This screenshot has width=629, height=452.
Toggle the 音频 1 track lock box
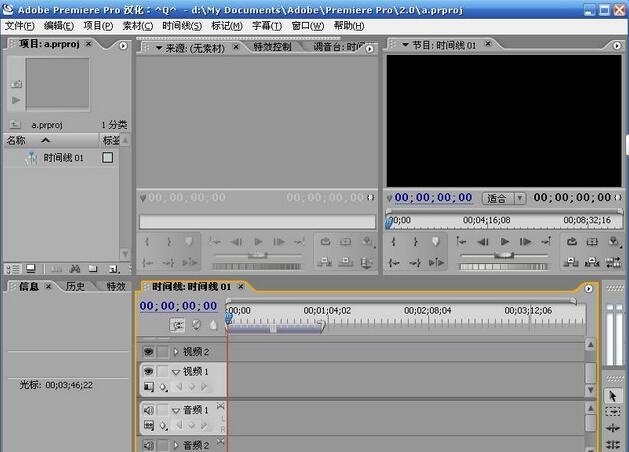(162, 410)
